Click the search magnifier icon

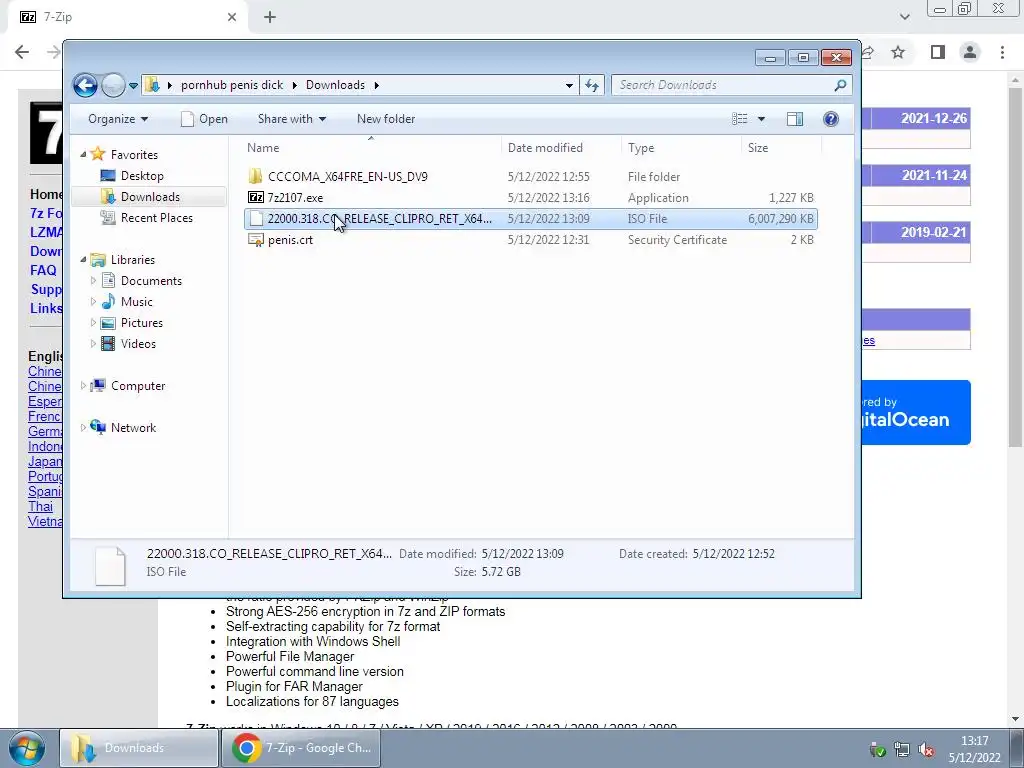click(x=840, y=85)
